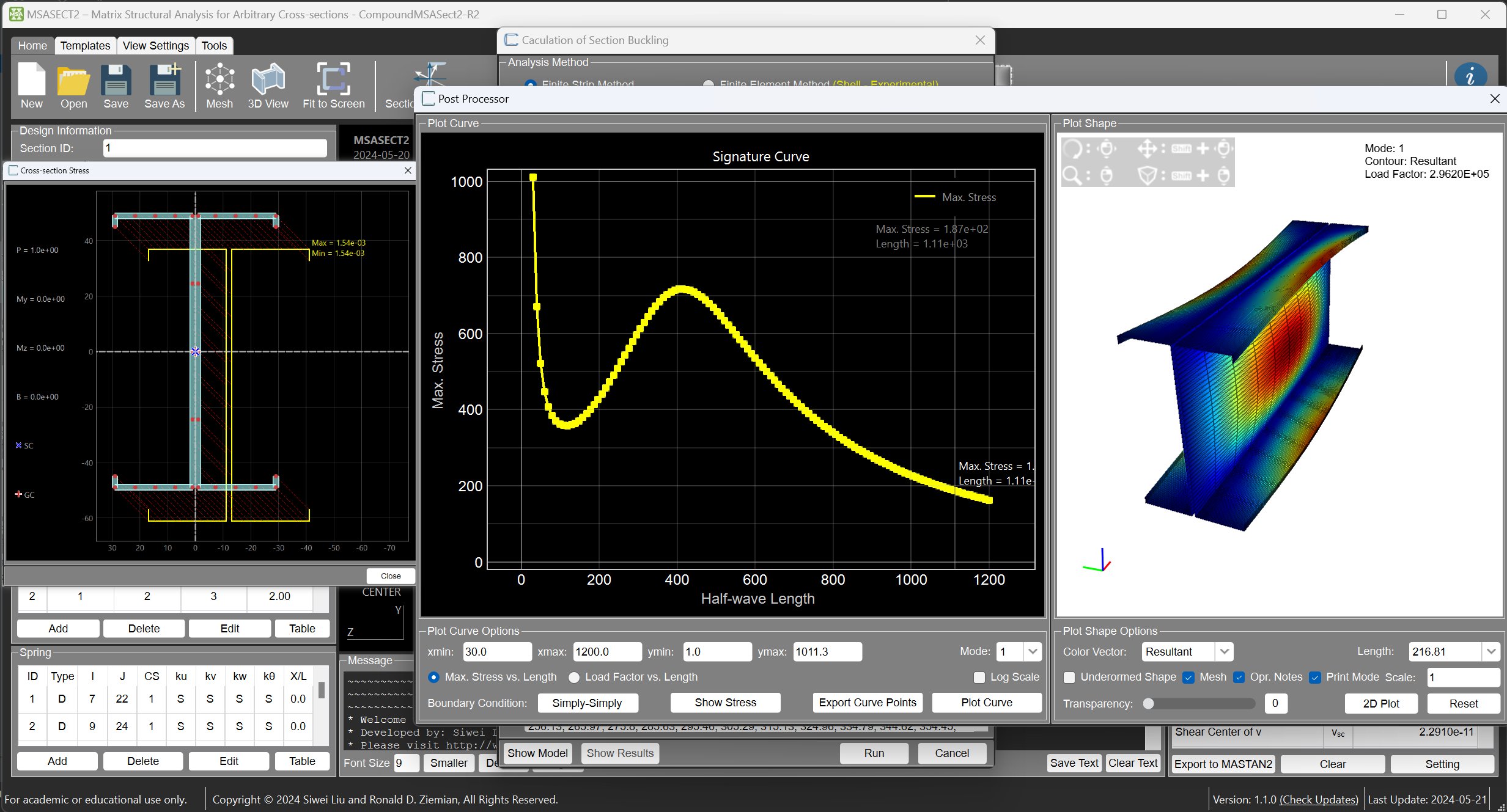Toggle the Opr. Notes checkbox
Screen dimensions: 1507x812
[x=1239, y=677]
